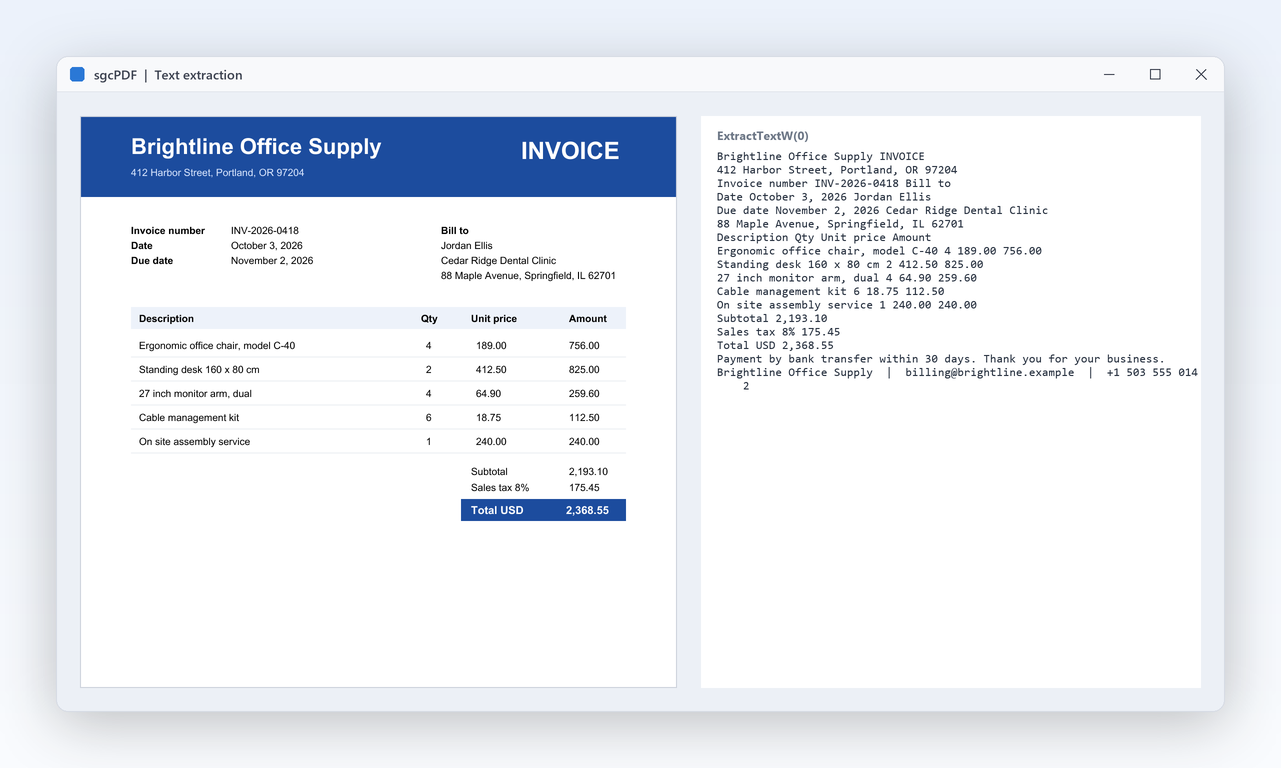Click the Qty column header
1281x768 pixels.
pos(429,319)
